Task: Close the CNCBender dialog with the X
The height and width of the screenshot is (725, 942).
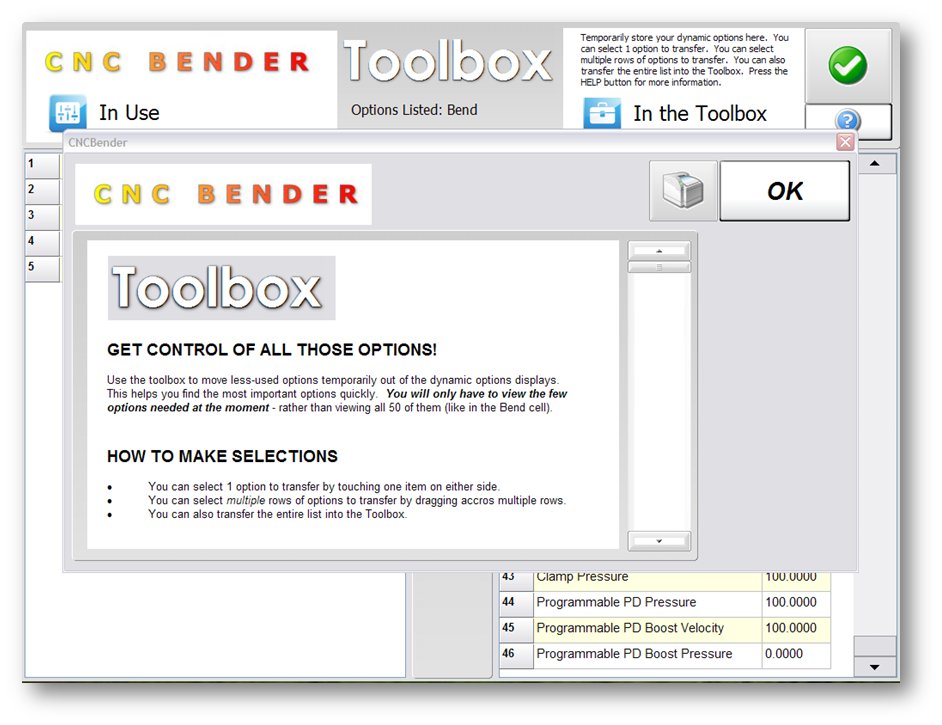Action: [845, 143]
